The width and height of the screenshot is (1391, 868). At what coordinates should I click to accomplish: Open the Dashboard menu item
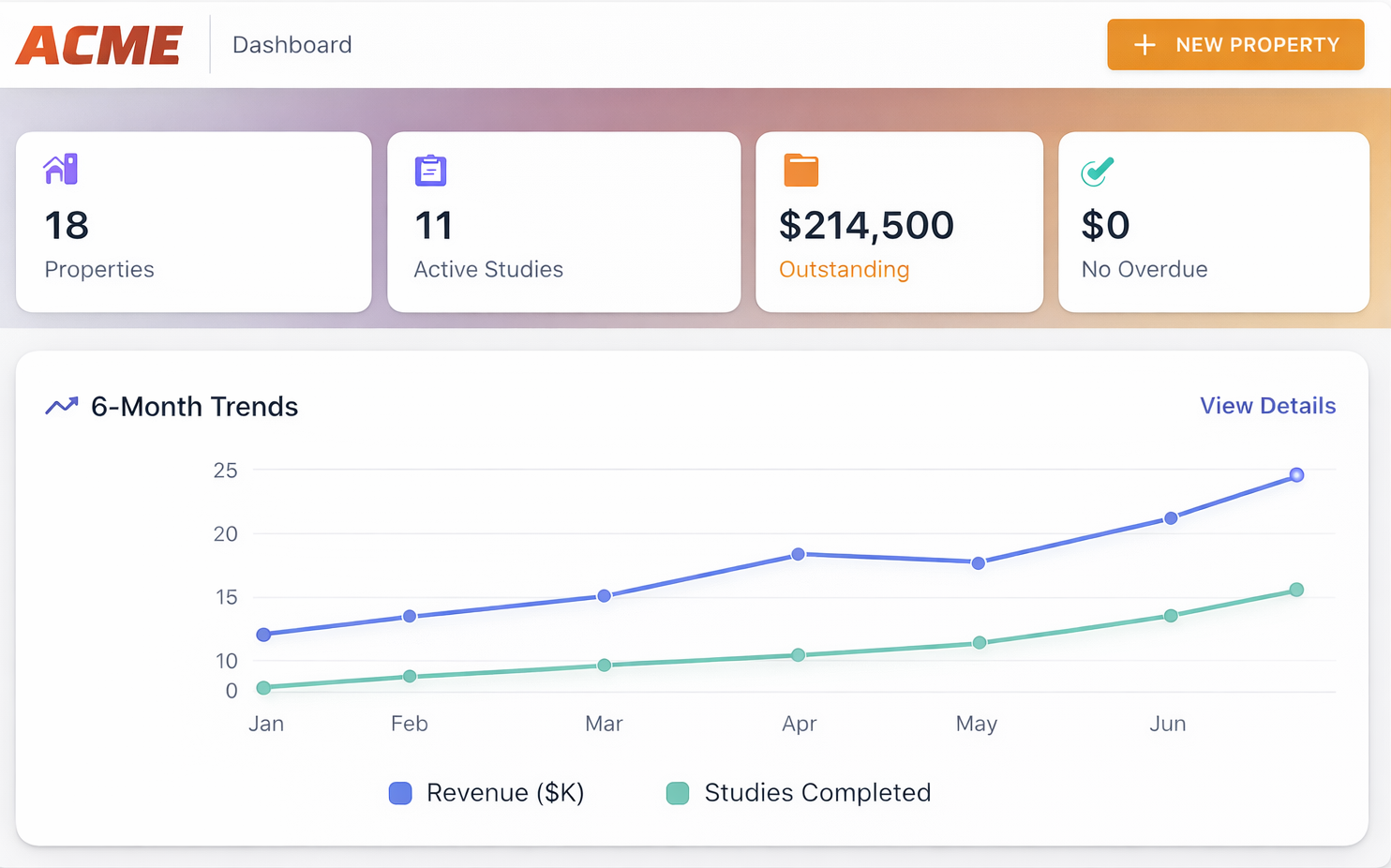click(292, 44)
